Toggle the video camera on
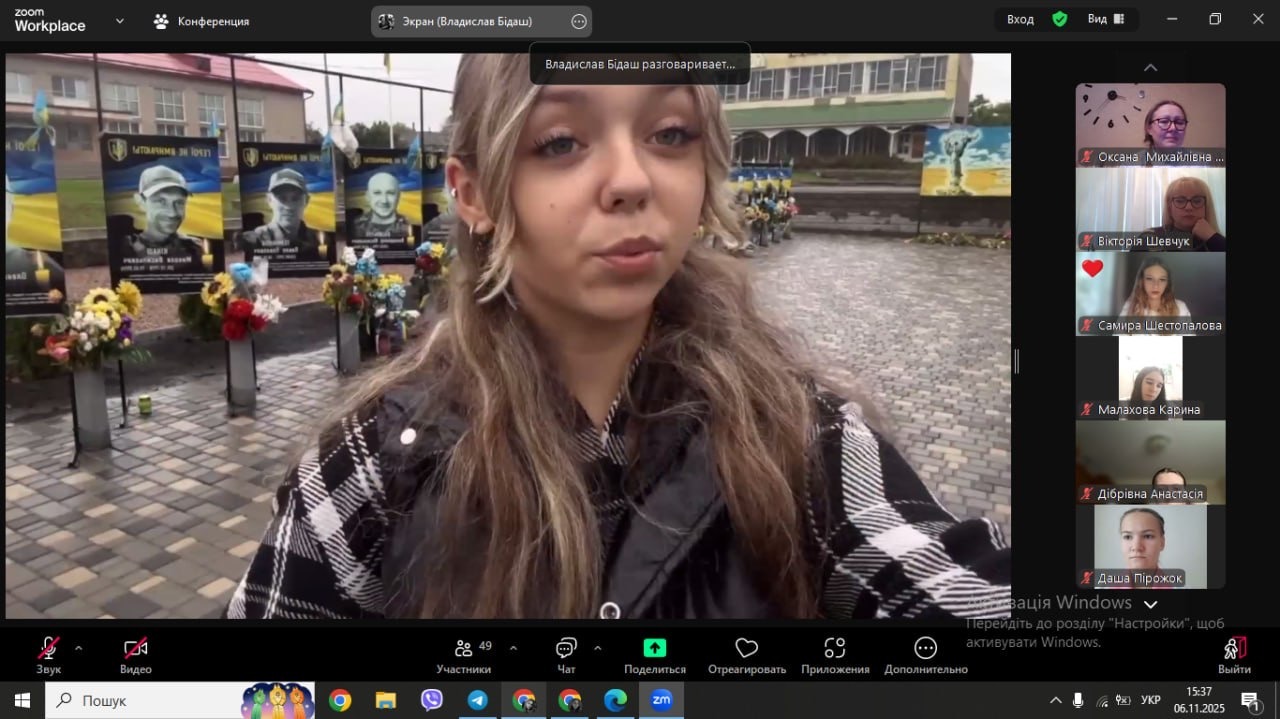 click(135, 648)
